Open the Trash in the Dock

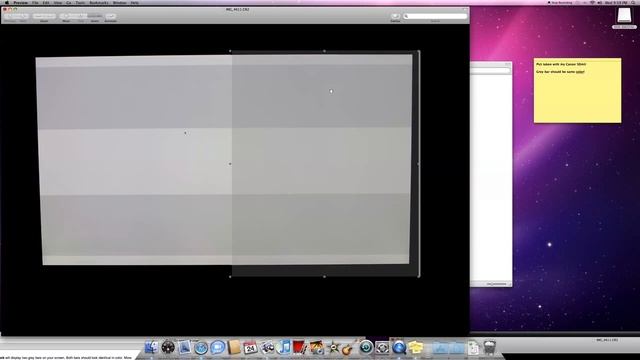(x=490, y=348)
